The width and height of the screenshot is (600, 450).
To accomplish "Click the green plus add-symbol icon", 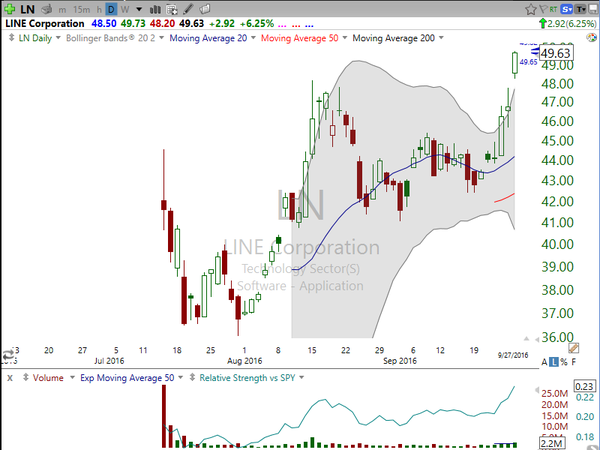I will click(x=10, y=9).
